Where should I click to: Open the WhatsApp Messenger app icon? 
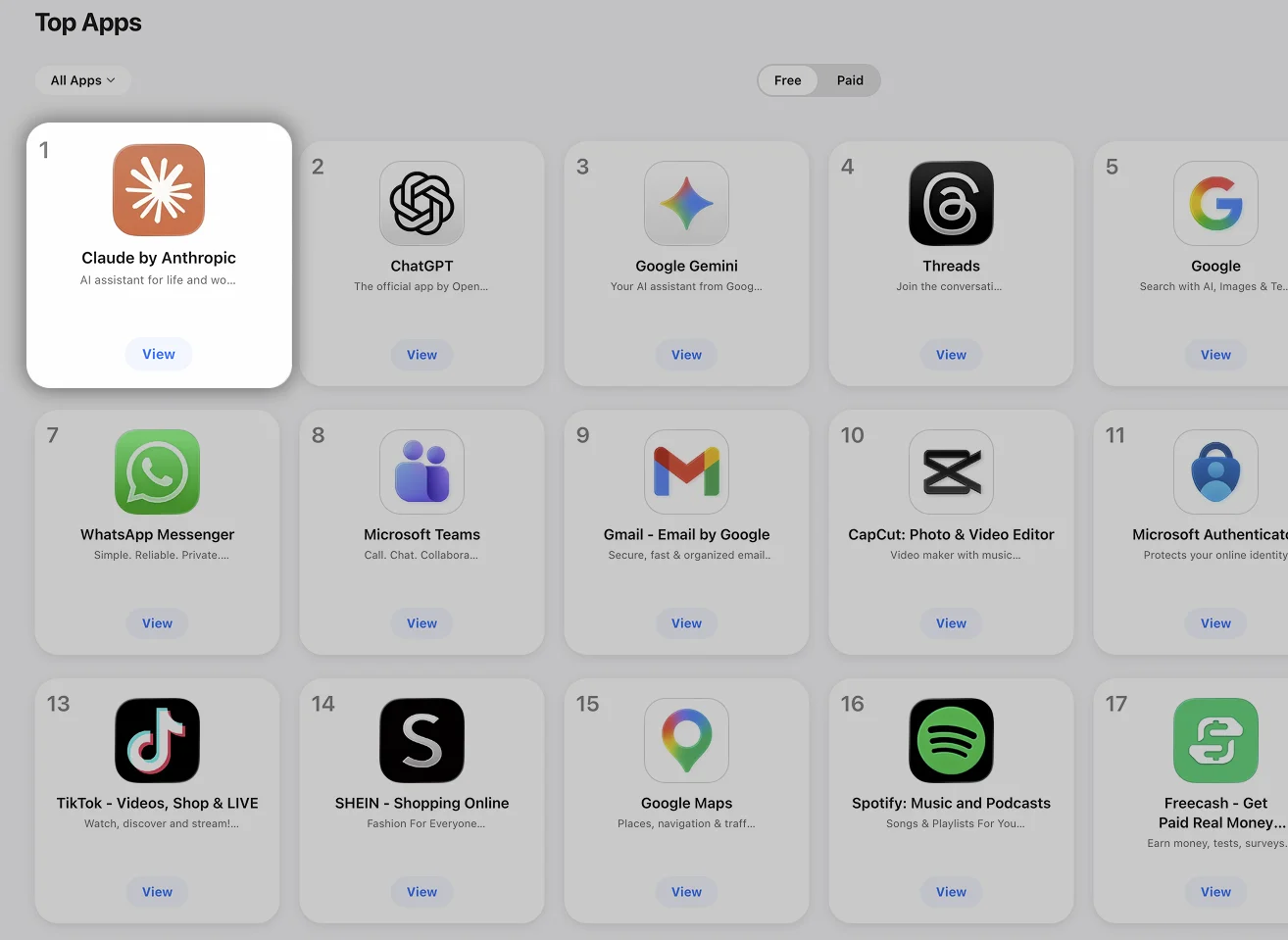(157, 471)
